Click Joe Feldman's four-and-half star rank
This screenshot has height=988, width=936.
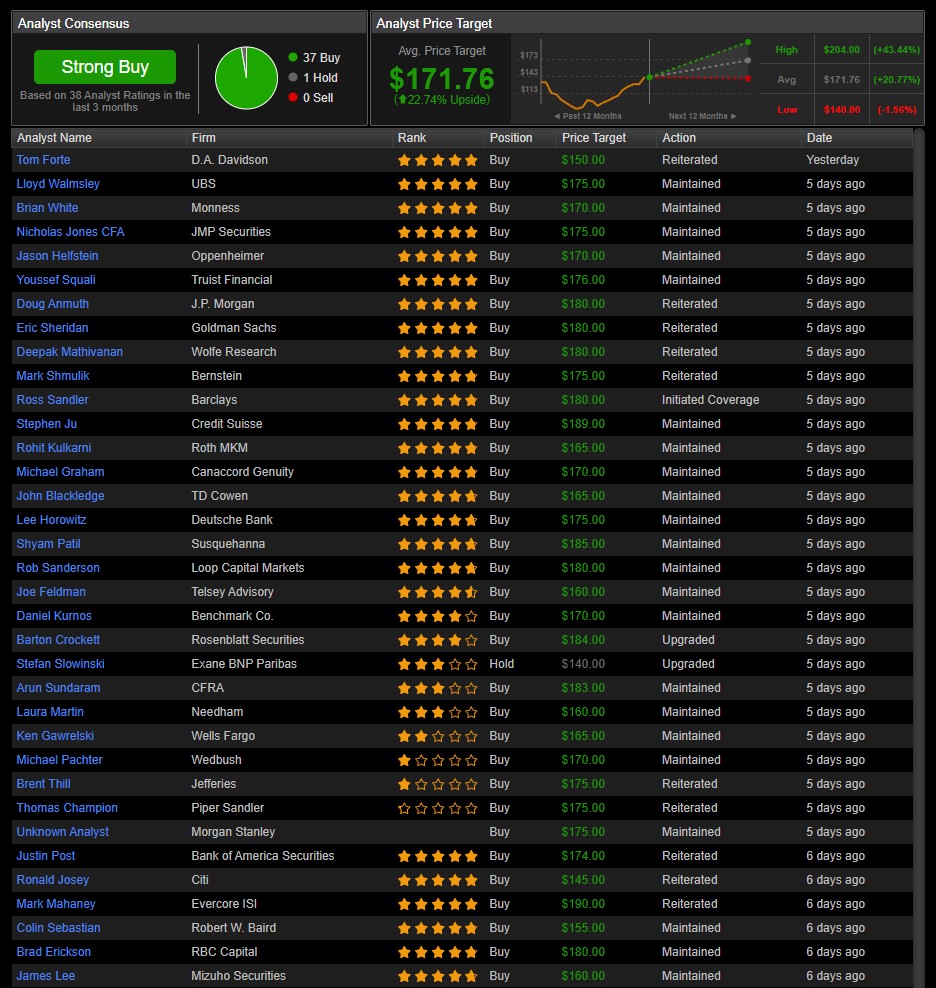(x=437, y=592)
